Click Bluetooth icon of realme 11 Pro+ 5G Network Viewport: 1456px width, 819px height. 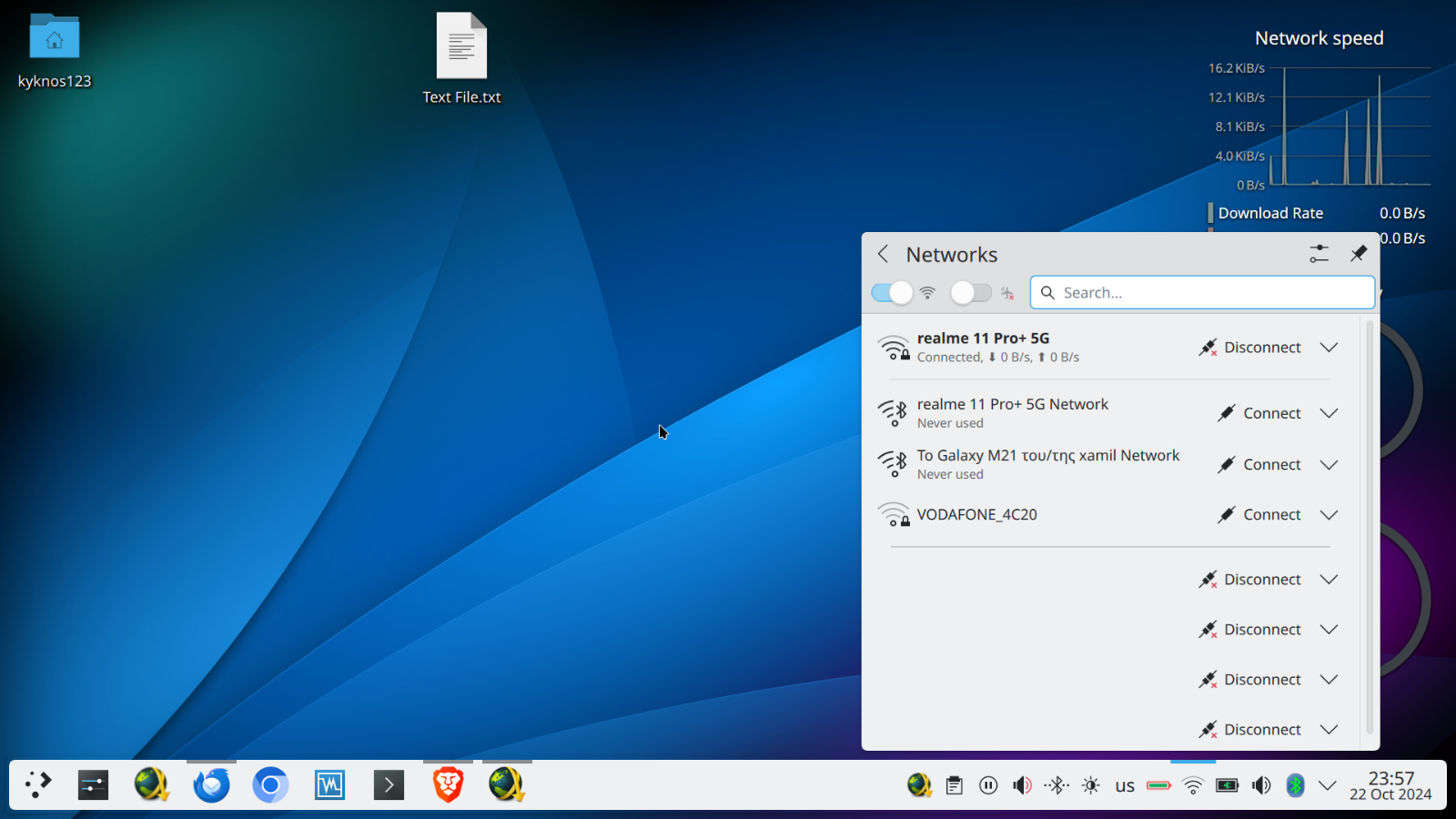[893, 413]
